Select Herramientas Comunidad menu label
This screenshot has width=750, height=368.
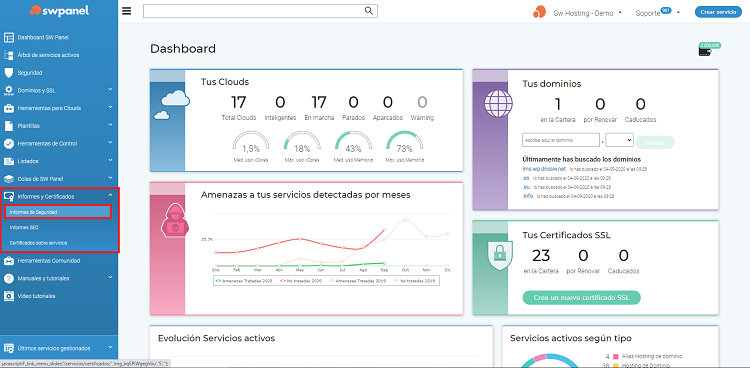click(49, 261)
